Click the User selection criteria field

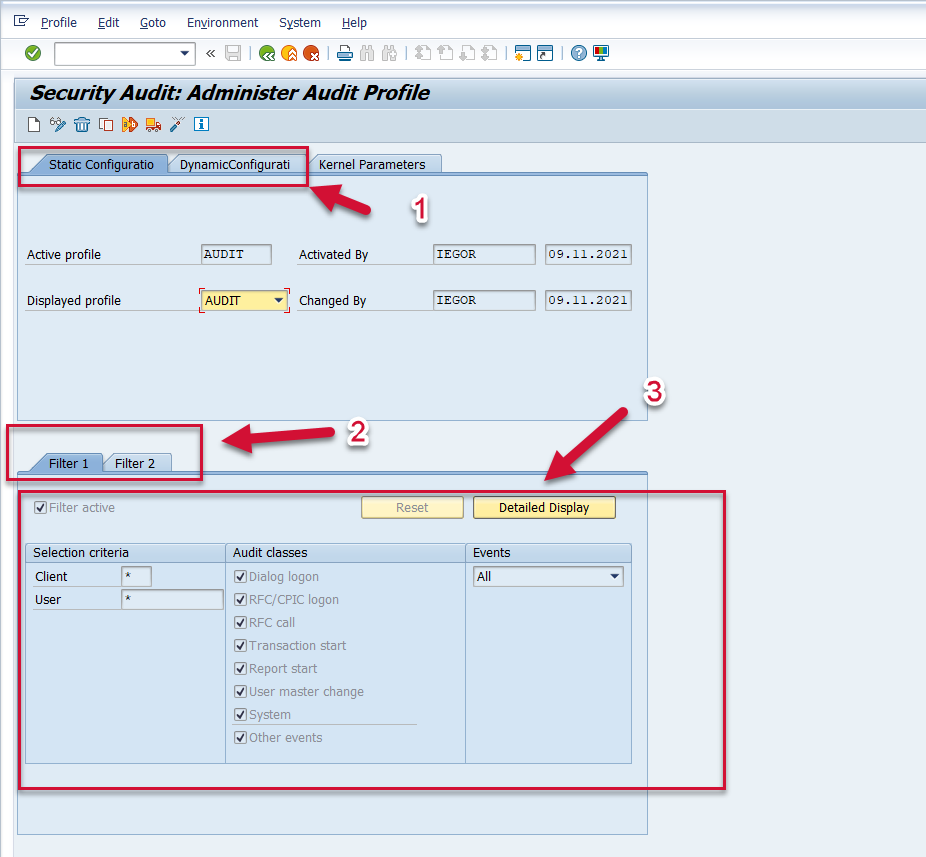coord(172,600)
